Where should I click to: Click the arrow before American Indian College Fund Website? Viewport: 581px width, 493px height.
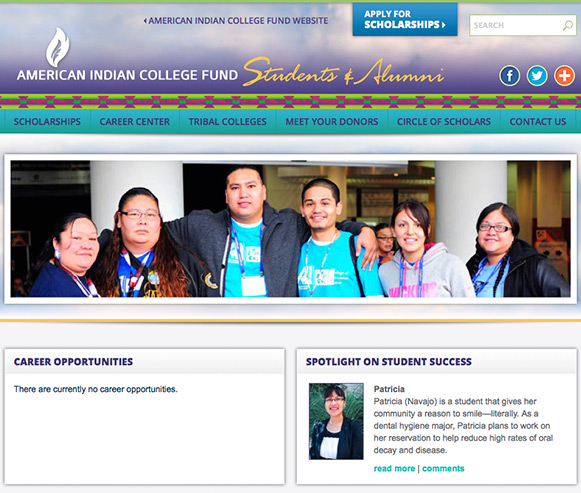pos(145,21)
